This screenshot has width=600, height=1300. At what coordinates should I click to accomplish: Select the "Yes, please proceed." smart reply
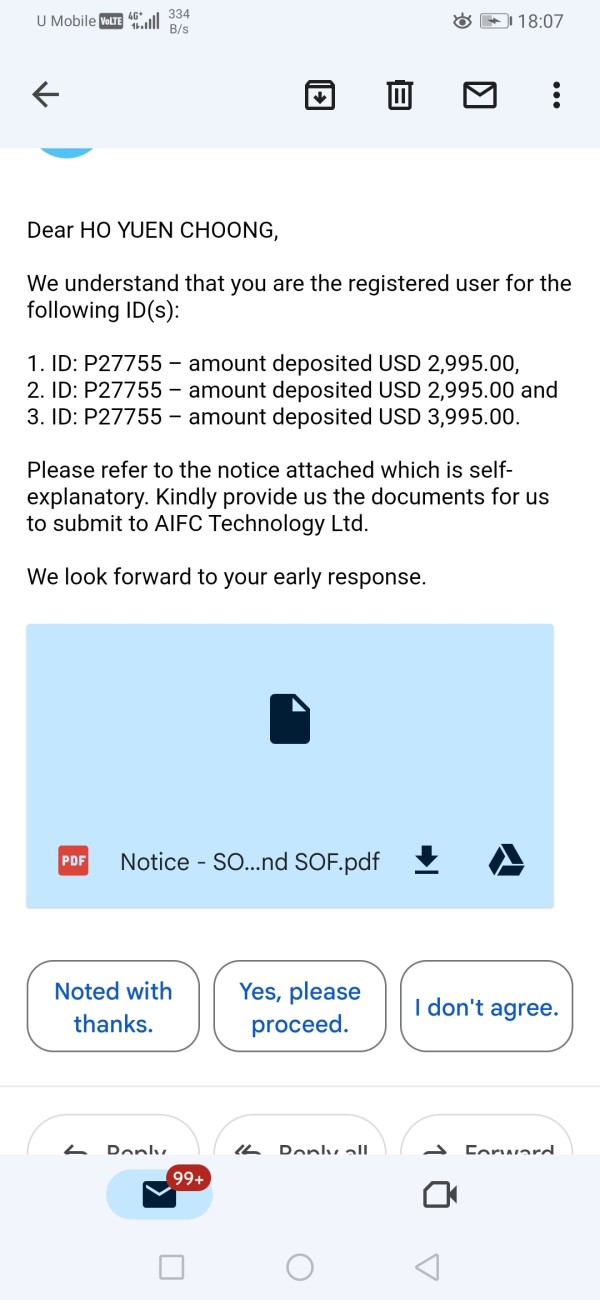pos(300,1007)
